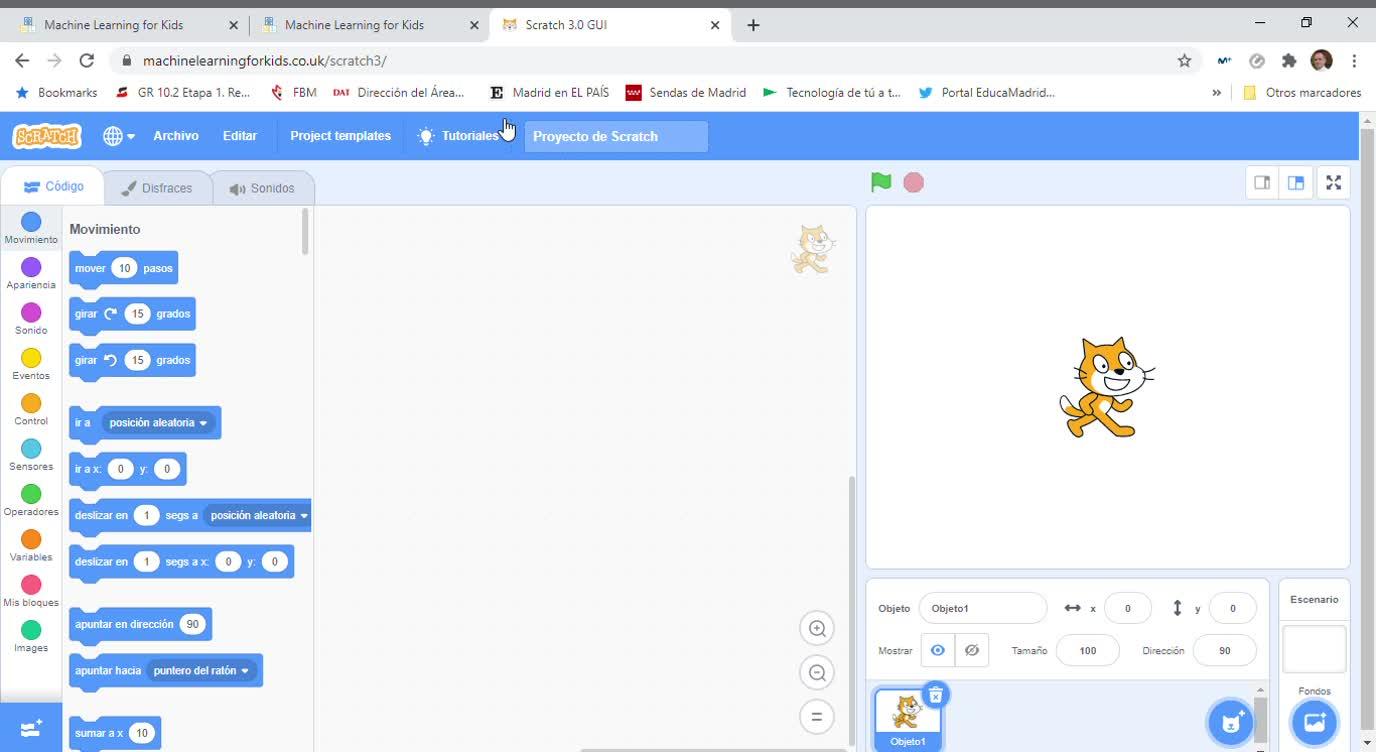Click the Scratch logo
This screenshot has width=1376, height=752.
pos(47,136)
